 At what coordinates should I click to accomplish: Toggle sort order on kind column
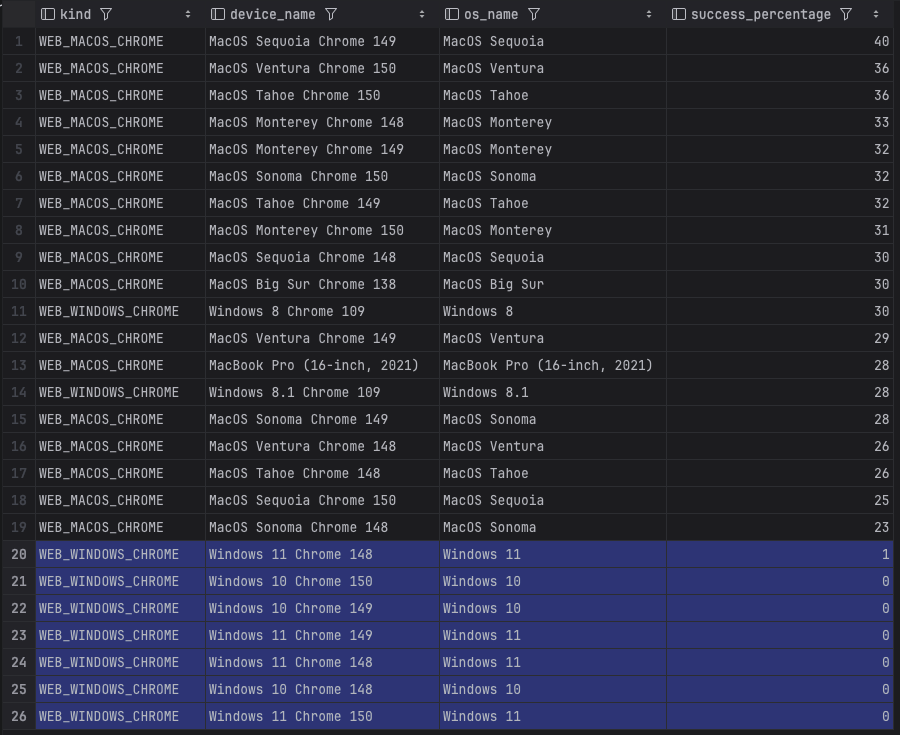[188, 14]
